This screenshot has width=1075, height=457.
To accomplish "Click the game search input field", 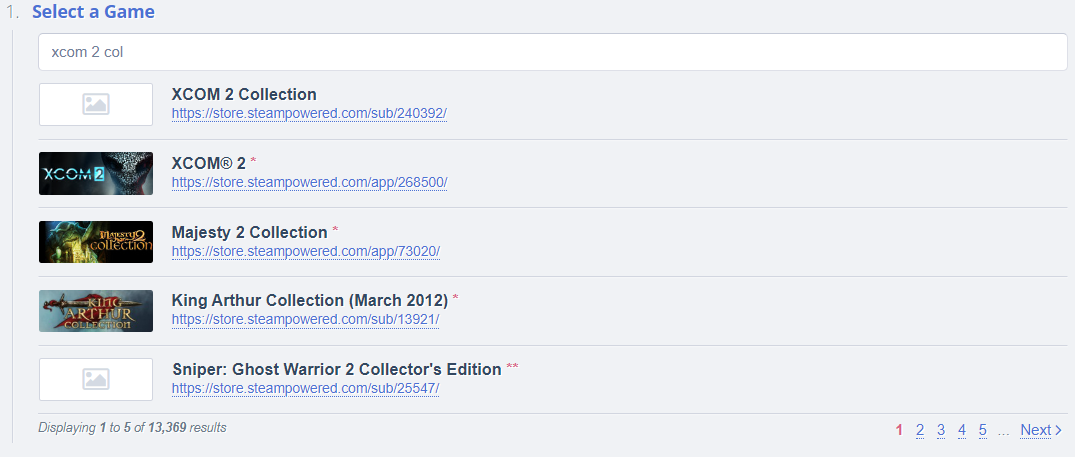I will point(553,52).
